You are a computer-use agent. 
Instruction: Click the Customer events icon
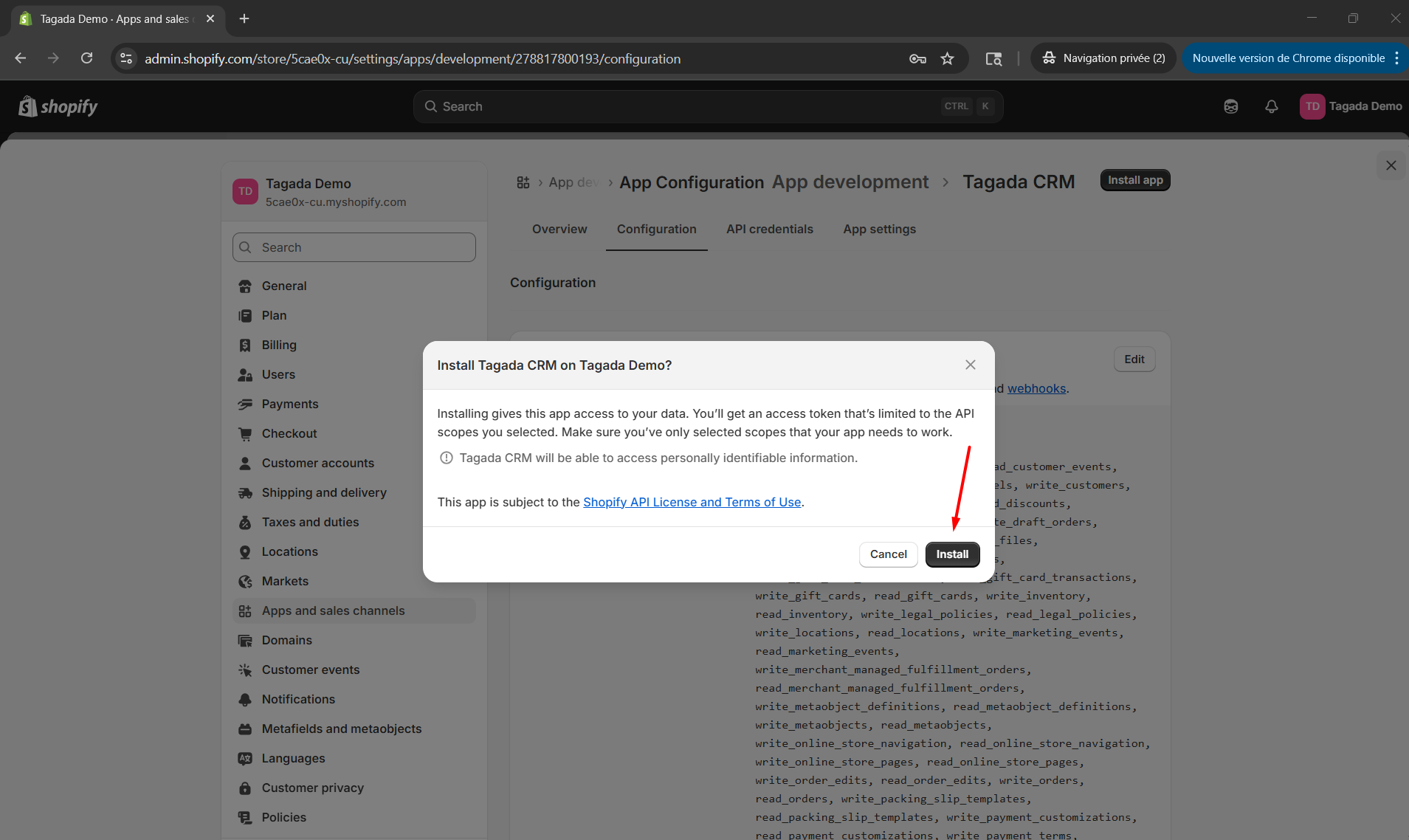click(x=245, y=670)
